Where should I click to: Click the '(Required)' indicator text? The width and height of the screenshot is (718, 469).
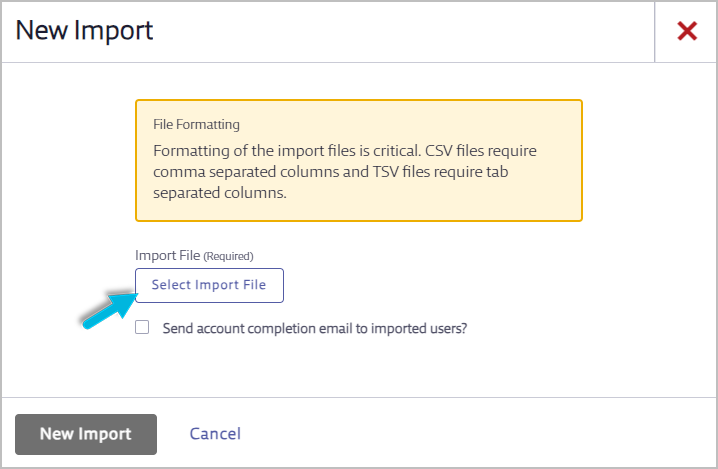coord(228,256)
